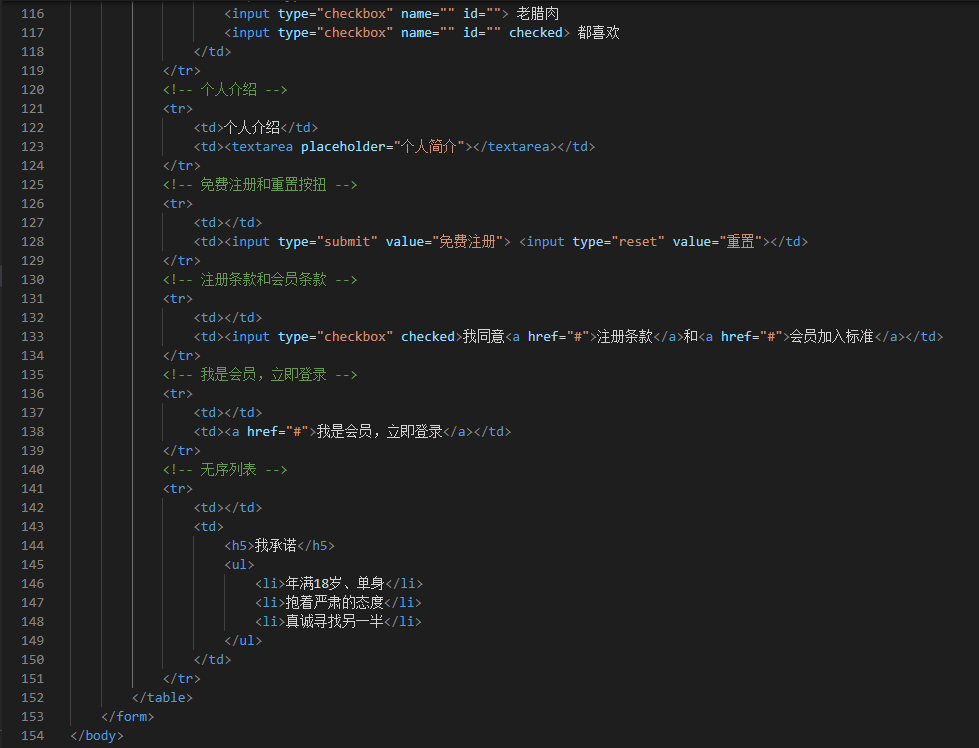Click line number 125 in the gutter
This screenshot has height=748, width=979.
pyautogui.click(x=32, y=185)
